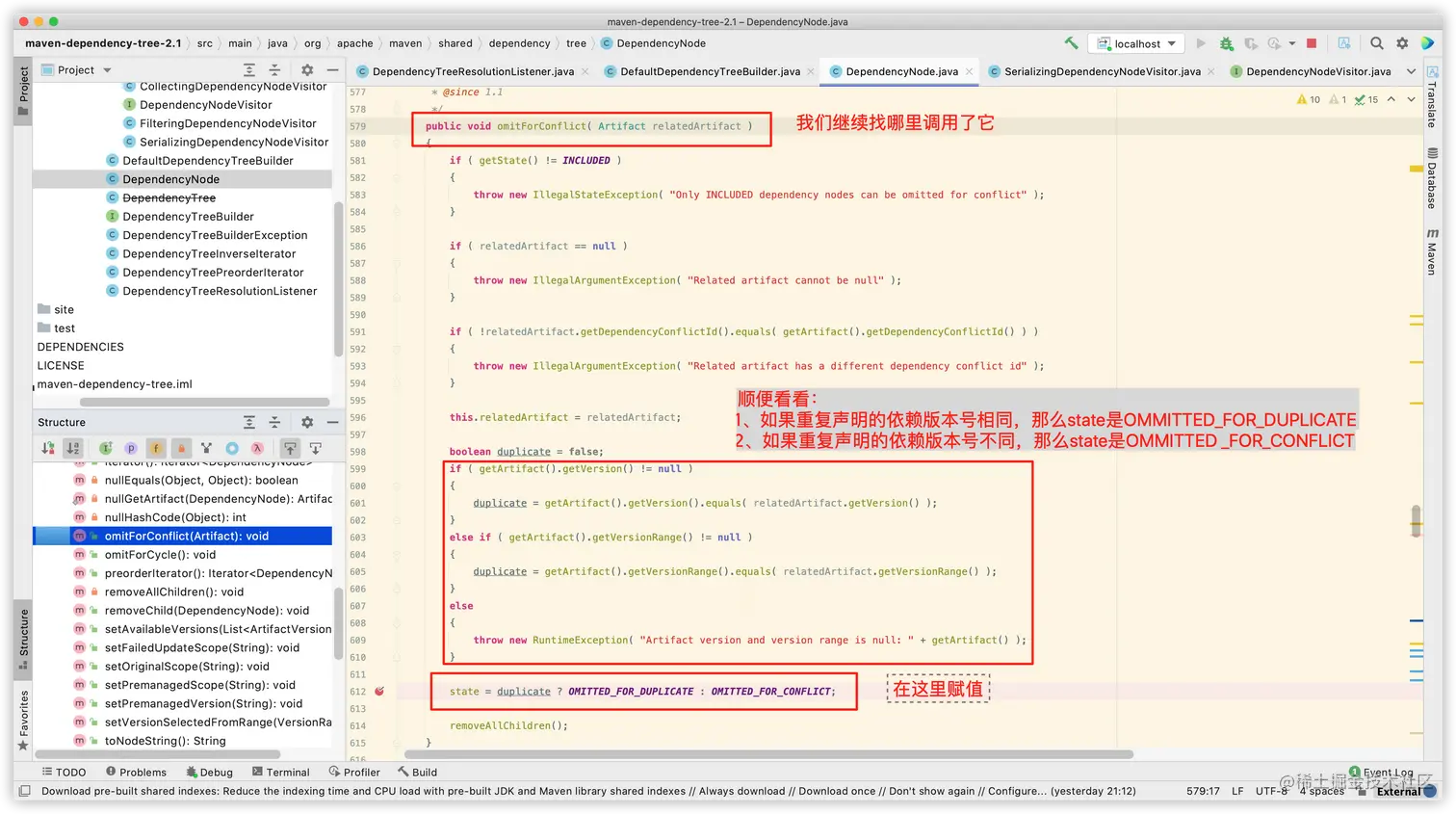Click the green Debug bug icon
Screen dimensions: 1456x814
[x=1226, y=43]
